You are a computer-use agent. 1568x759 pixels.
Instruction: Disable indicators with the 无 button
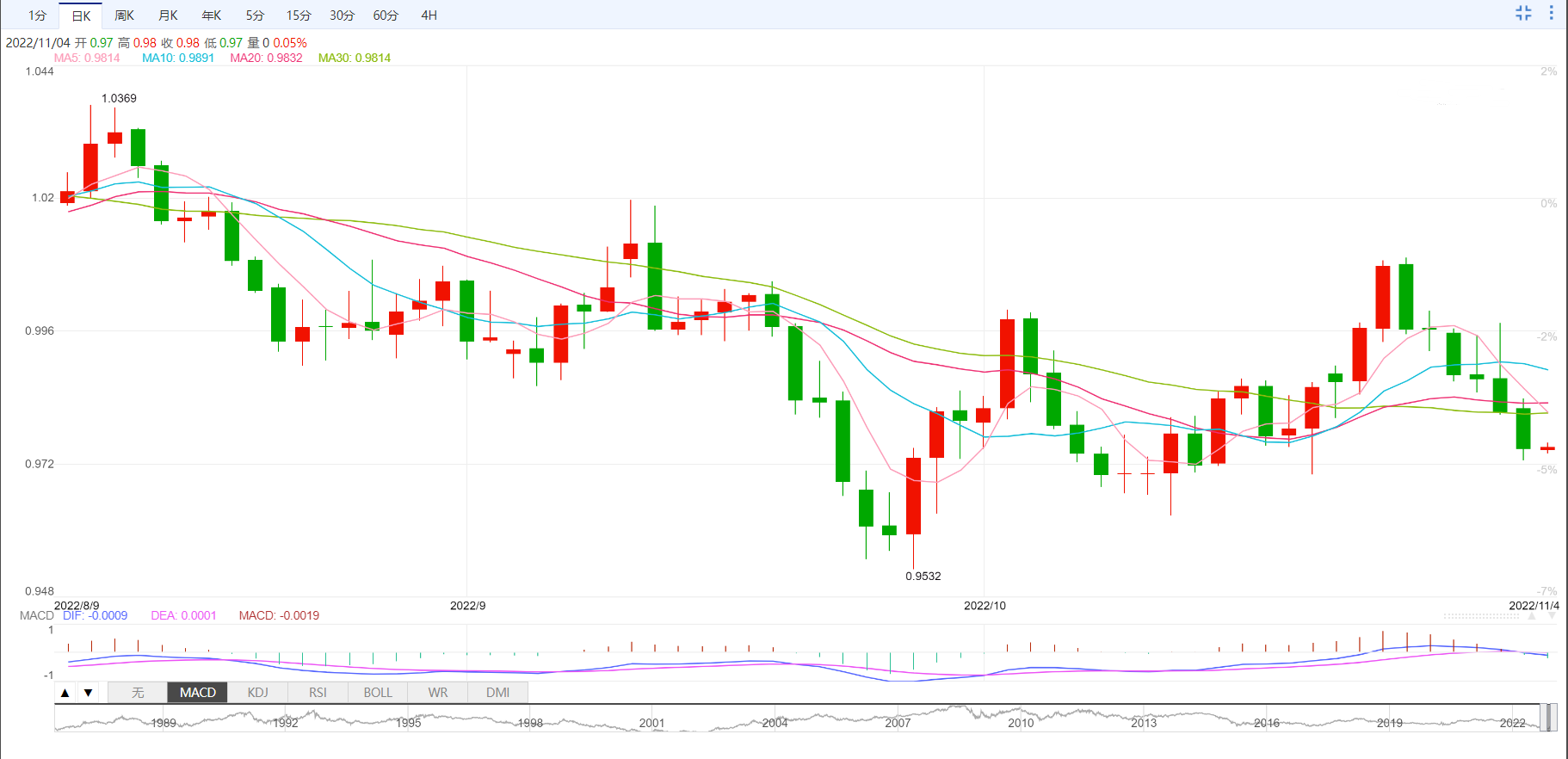click(x=138, y=693)
